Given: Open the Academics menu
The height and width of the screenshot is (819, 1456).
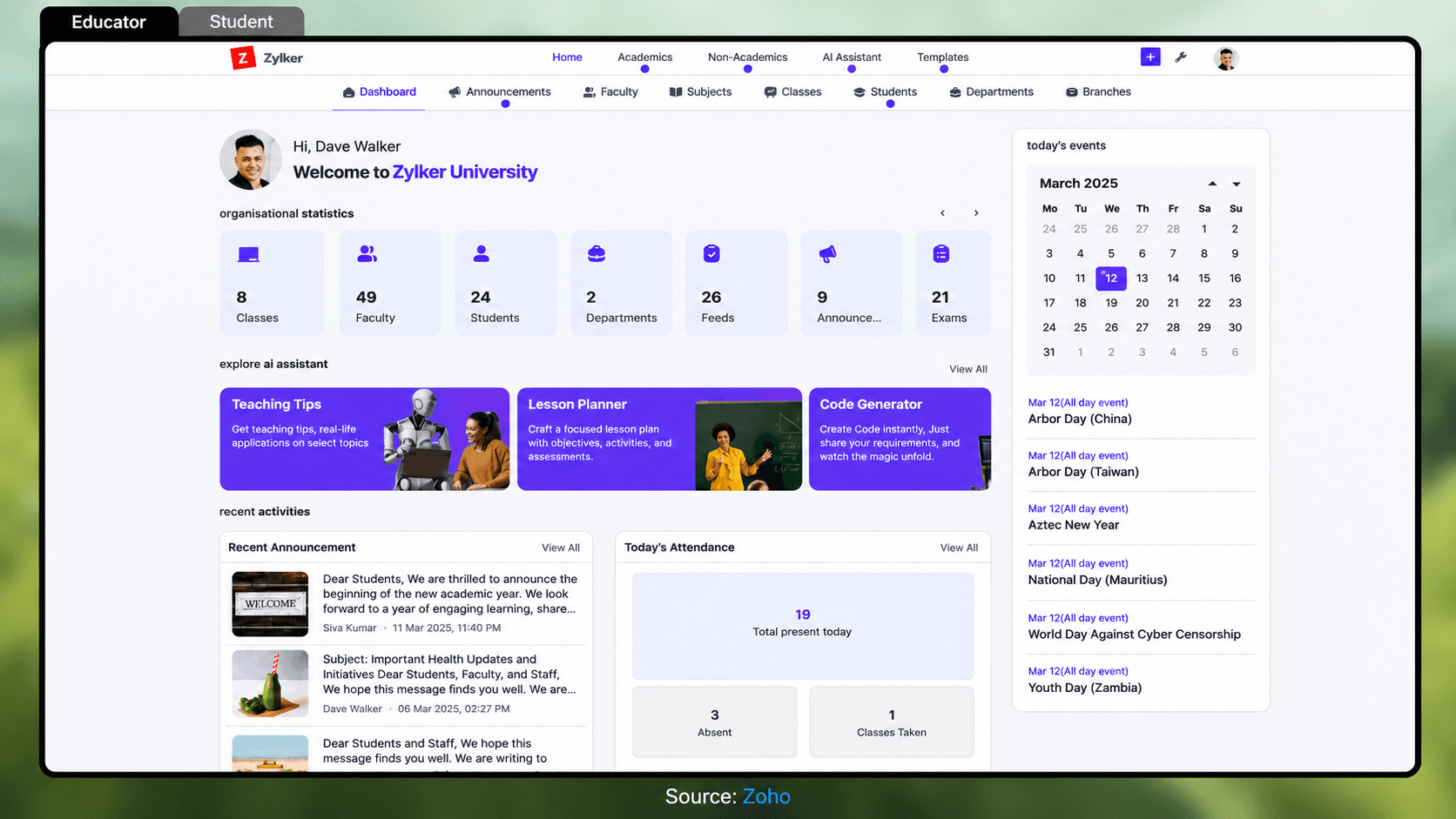Looking at the screenshot, I should (x=644, y=57).
